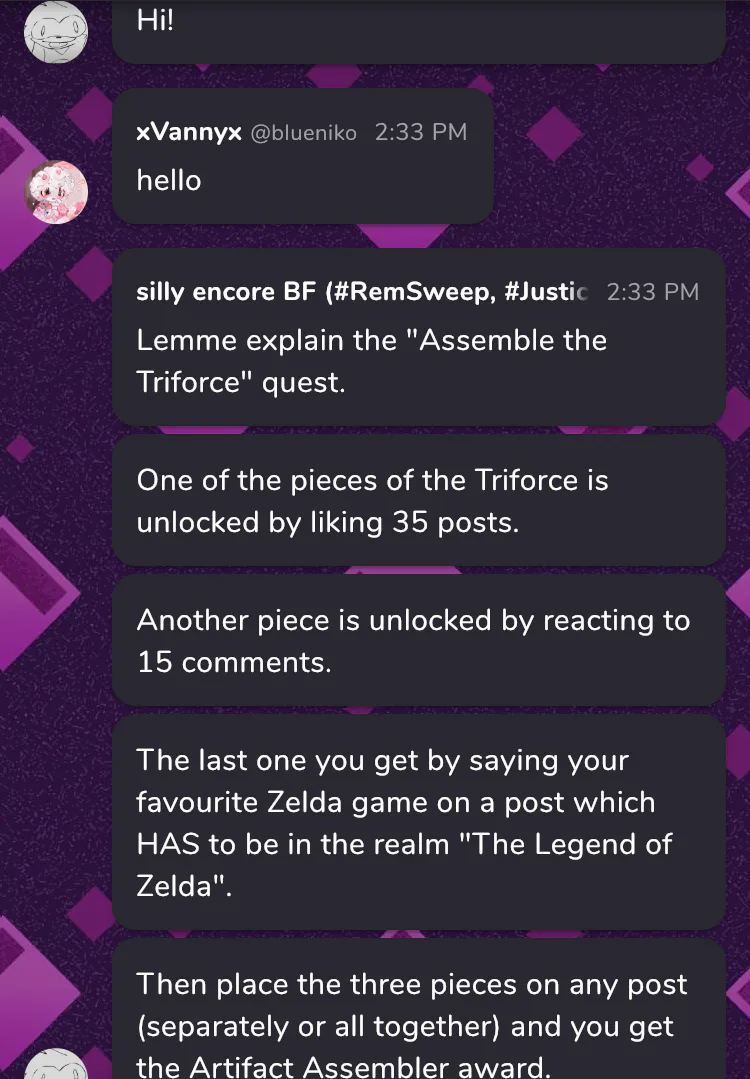Tap the 'Assemble the Triforce' quest message
The height and width of the screenshot is (1079, 750).
pos(419,337)
